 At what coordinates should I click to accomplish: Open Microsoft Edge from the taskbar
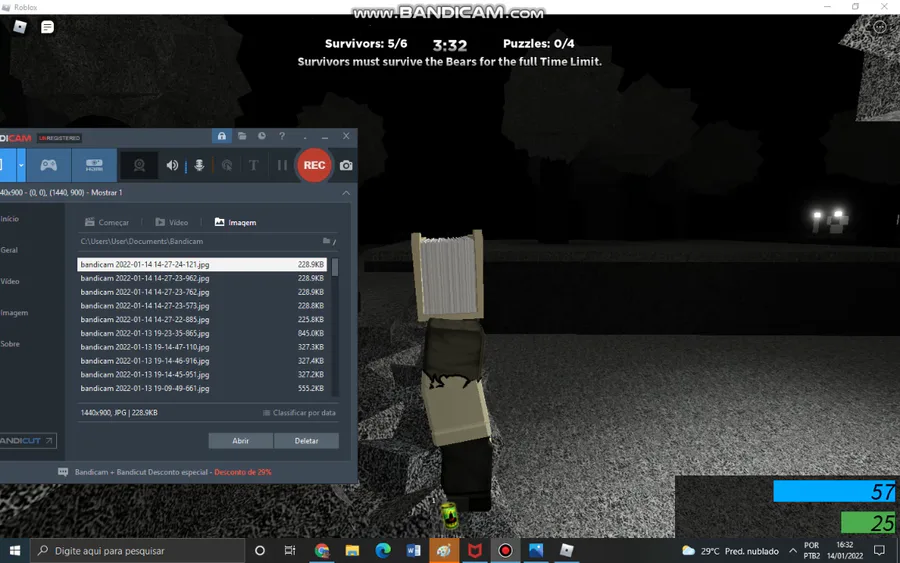383,551
